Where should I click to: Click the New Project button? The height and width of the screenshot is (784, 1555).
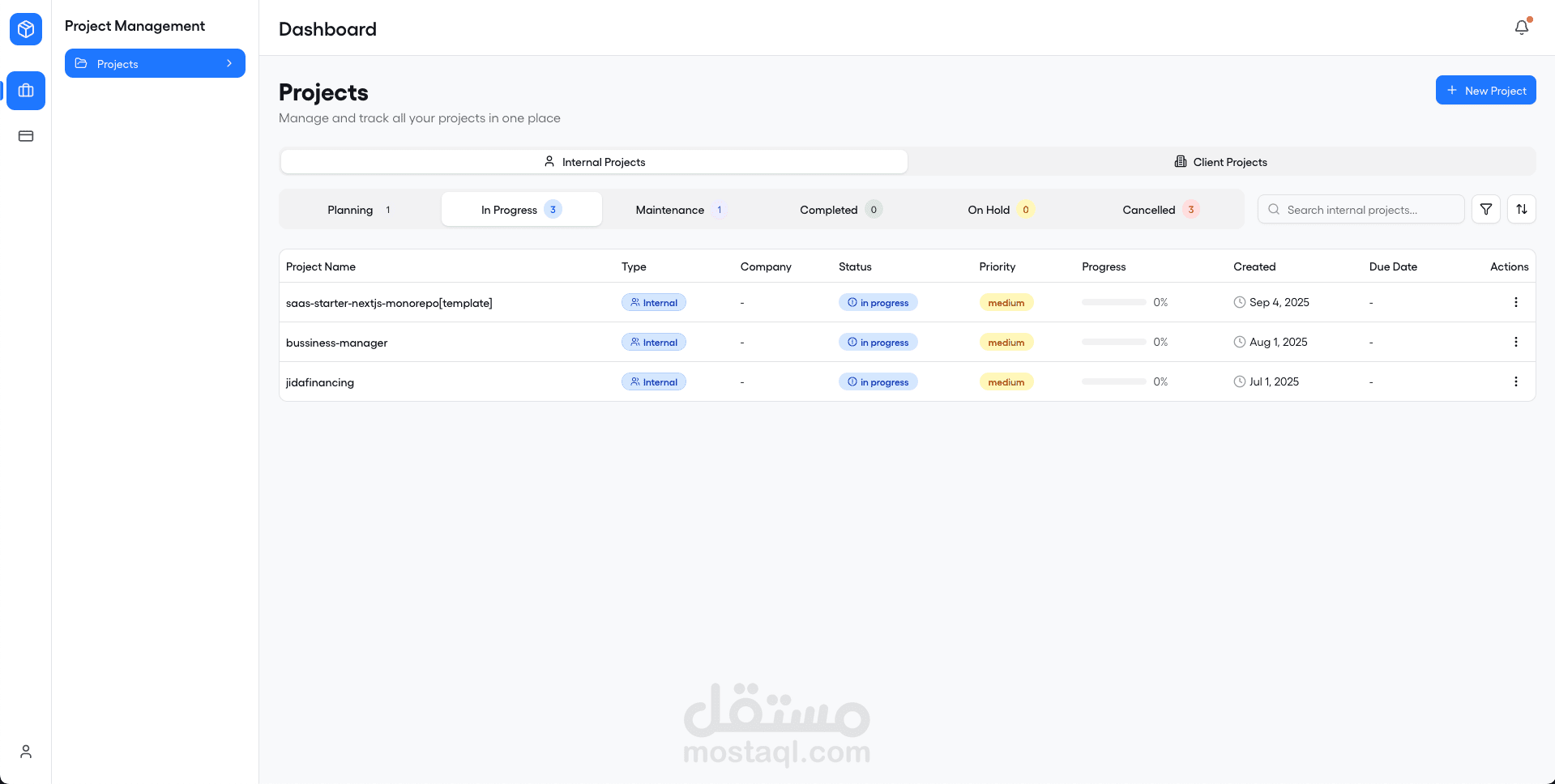tap(1485, 90)
